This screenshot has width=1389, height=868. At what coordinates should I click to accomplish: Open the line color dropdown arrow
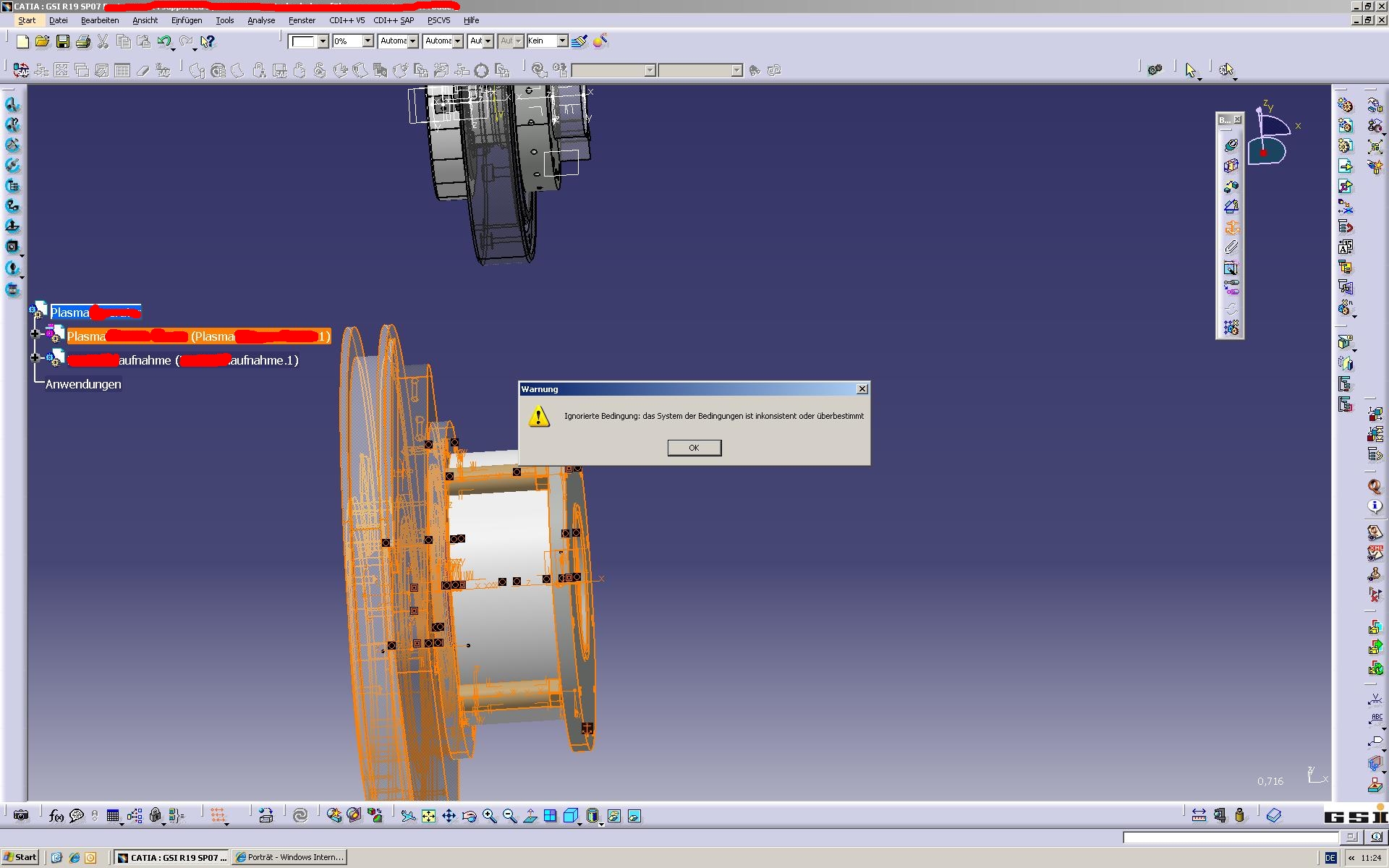(323, 41)
